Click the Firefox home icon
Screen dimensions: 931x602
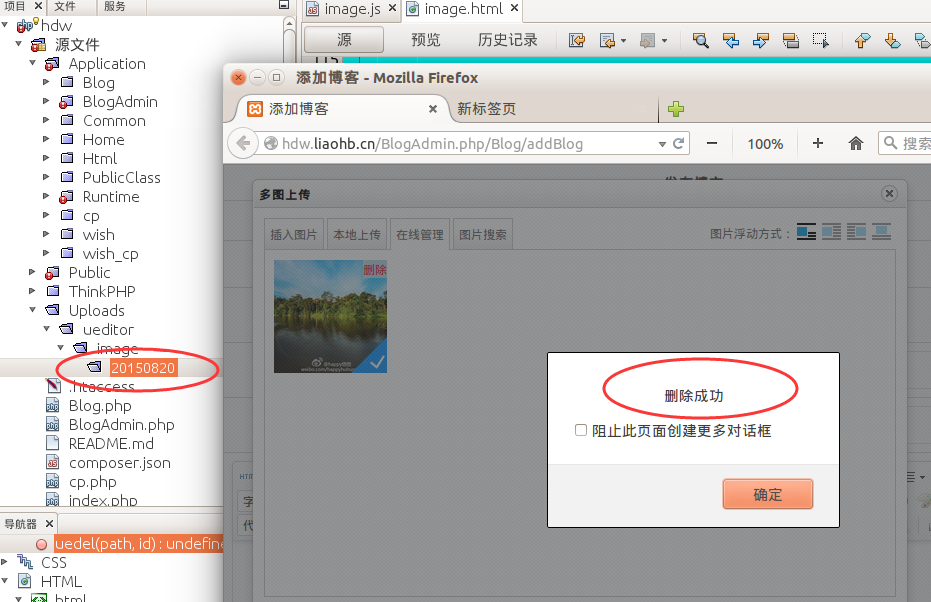click(857, 143)
